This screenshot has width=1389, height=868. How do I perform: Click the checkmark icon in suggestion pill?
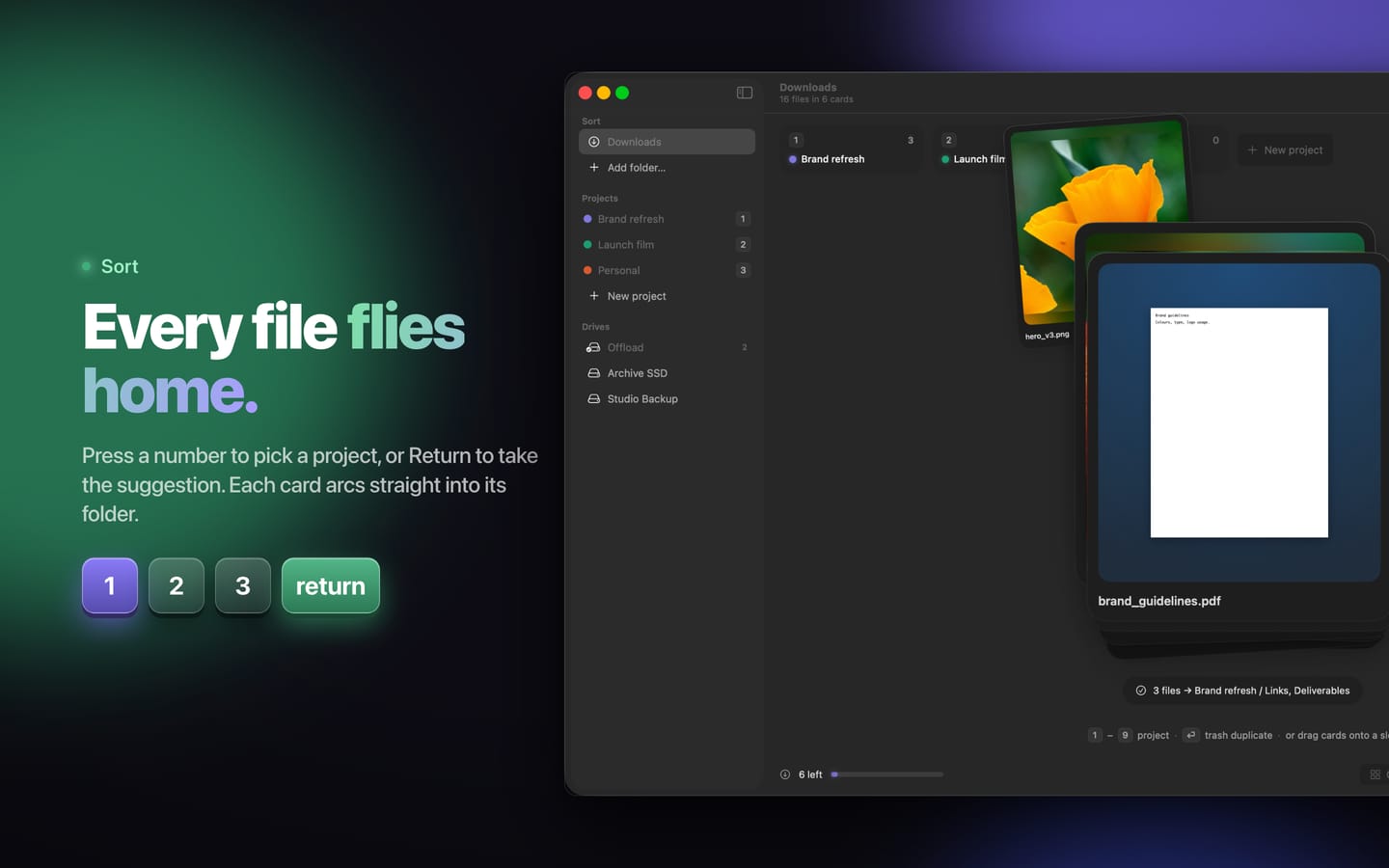(x=1141, y=691)
